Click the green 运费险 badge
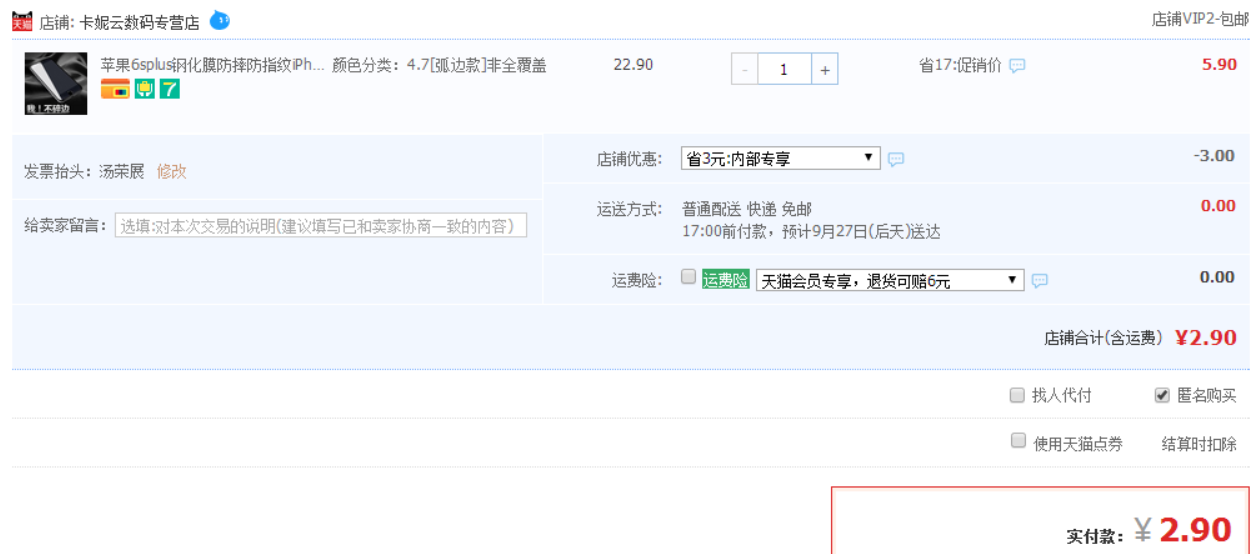The image size is (1256, 554). [726, 280]
